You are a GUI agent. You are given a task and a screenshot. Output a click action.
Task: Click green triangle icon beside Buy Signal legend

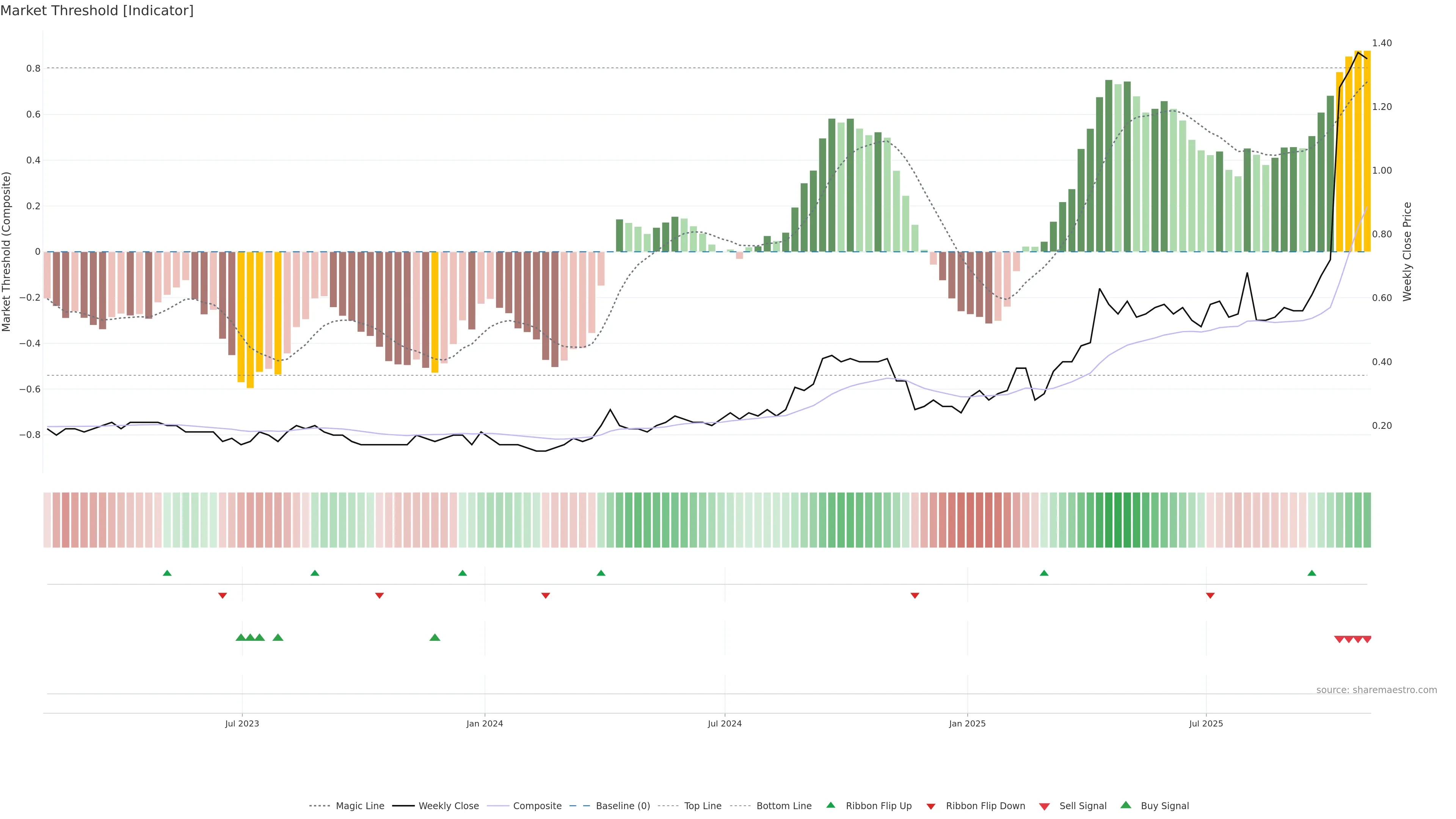tap(1125, 805)
